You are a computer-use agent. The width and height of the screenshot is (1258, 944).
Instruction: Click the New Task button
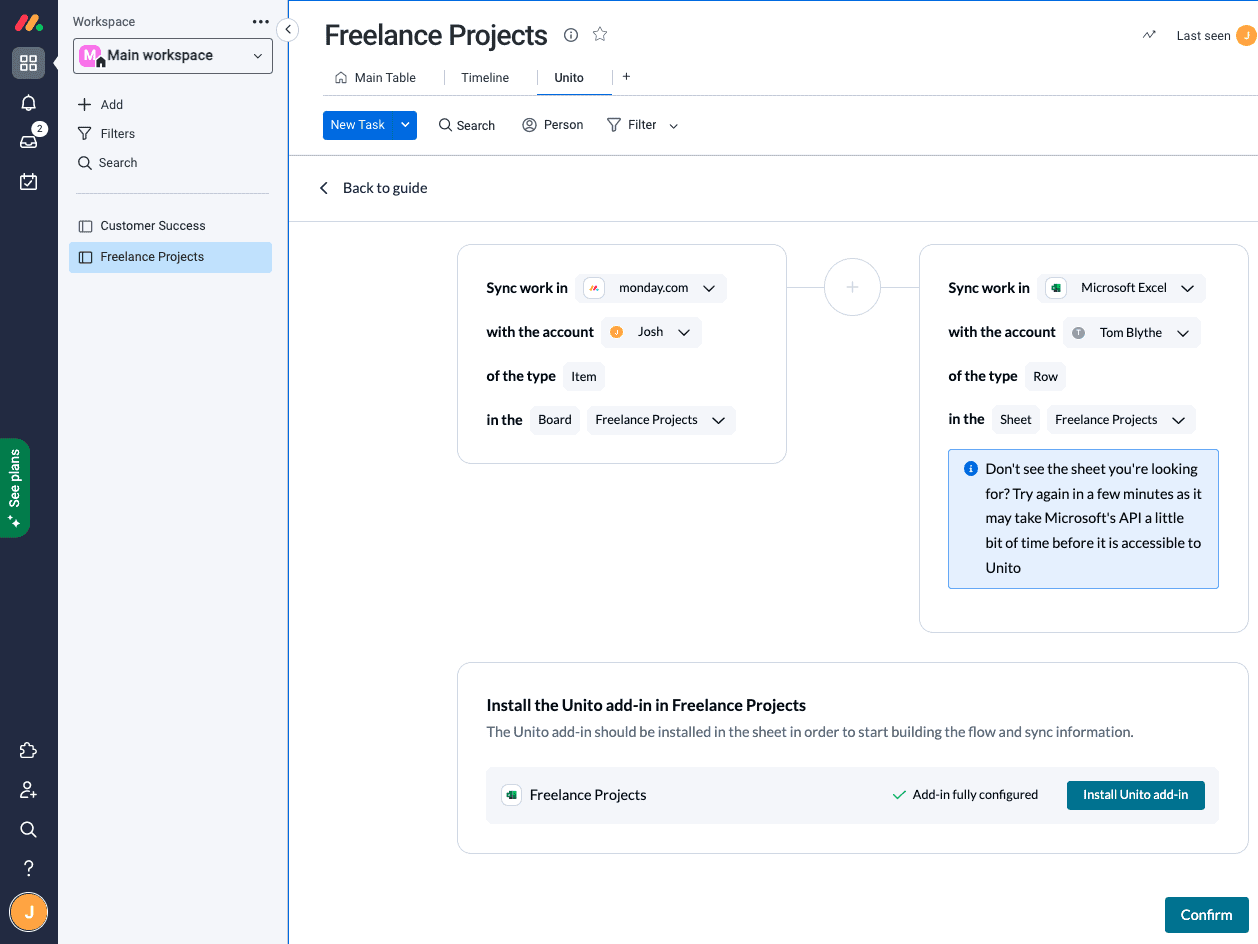click(358, 125)
